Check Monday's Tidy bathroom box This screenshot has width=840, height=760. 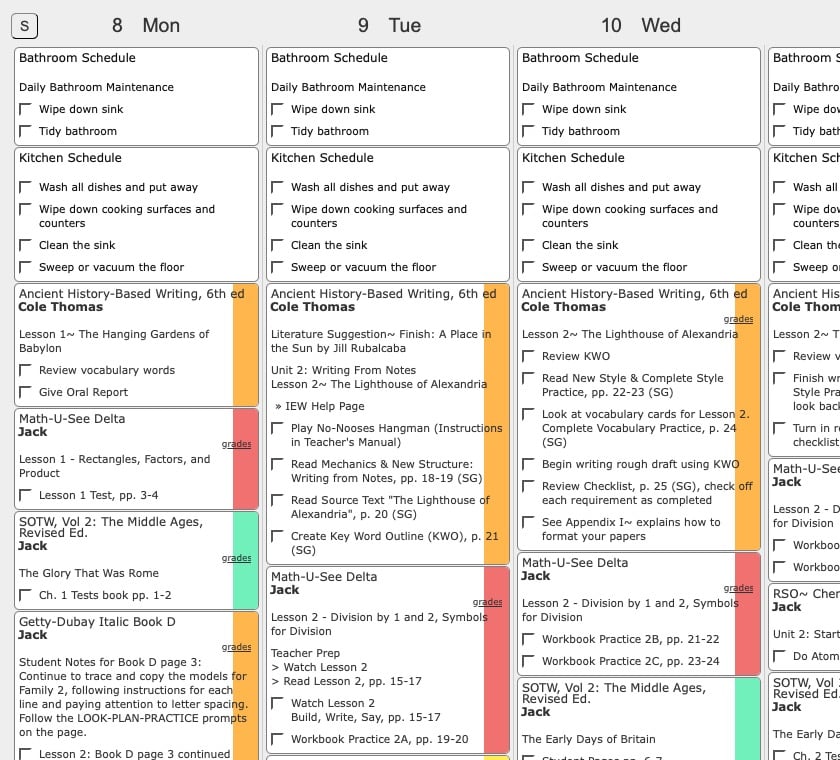(25, 131)
